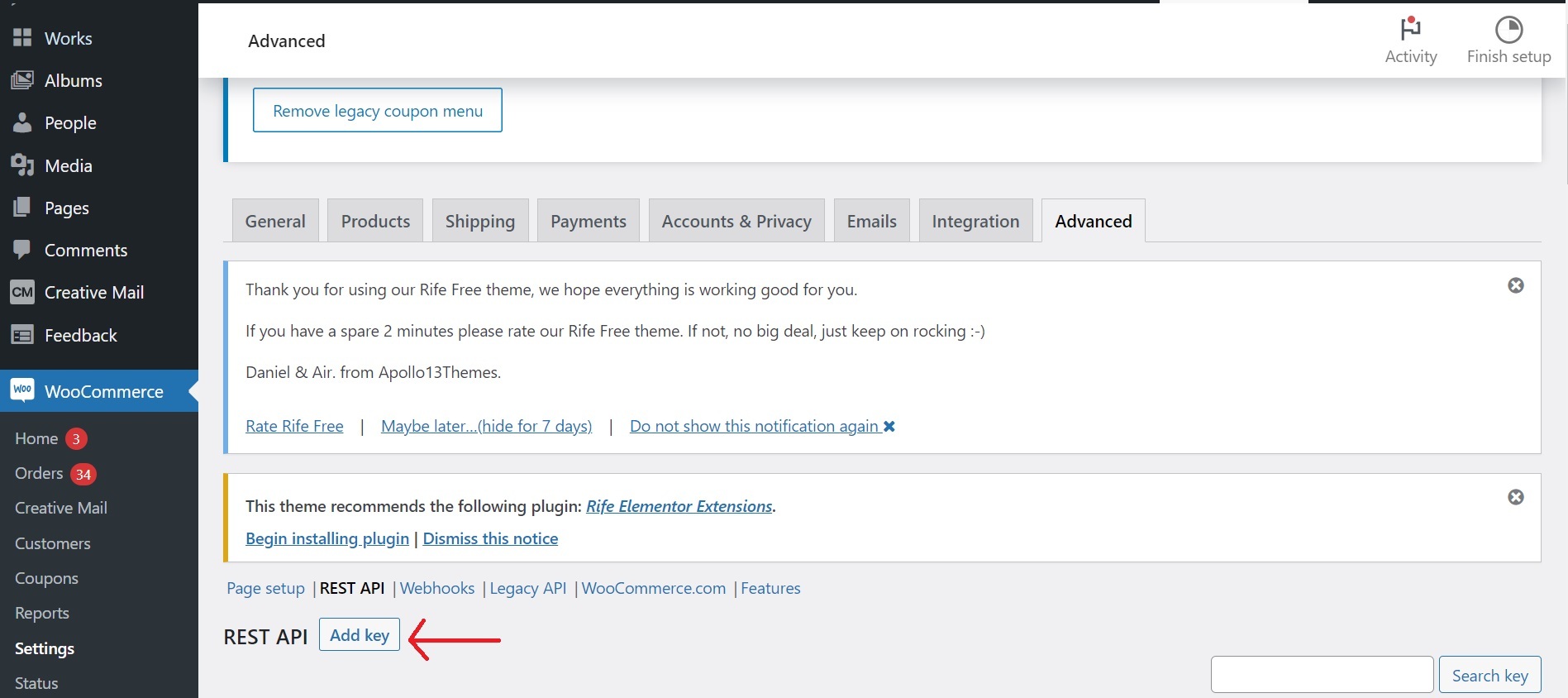Click Remove legacy coupon menu button
1568x698 pixels.
point(377,111)
